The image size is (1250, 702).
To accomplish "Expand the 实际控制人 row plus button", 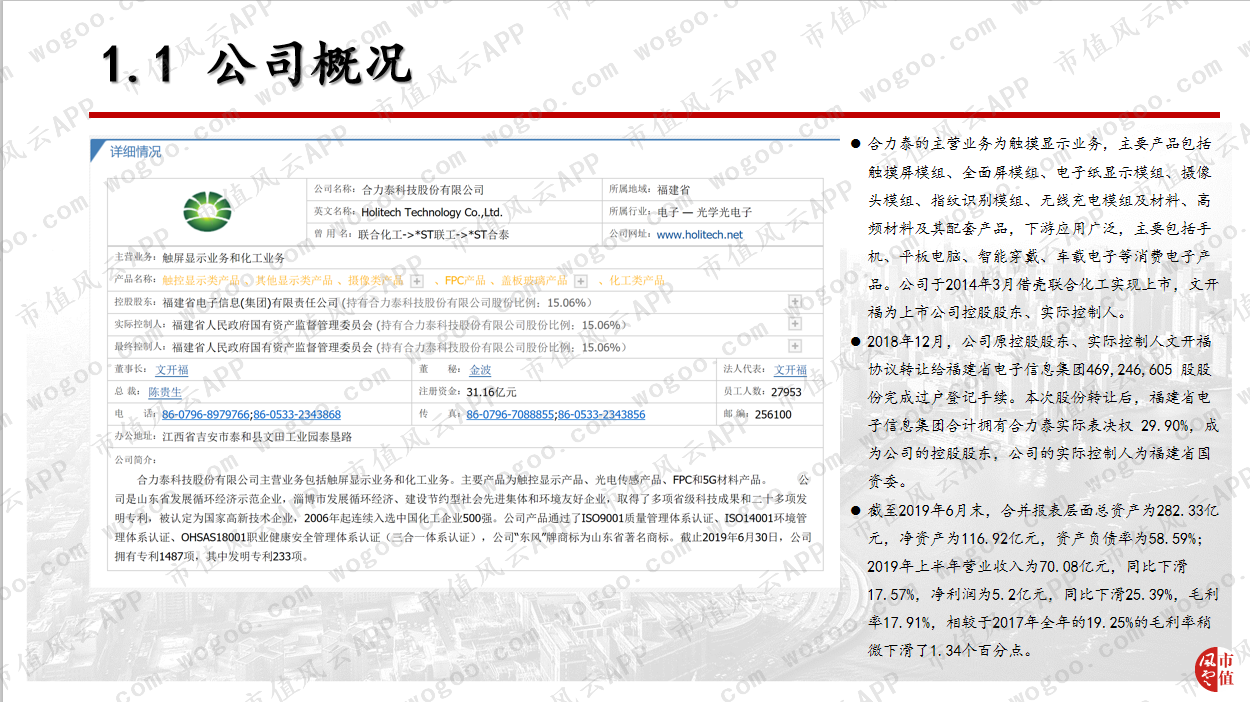I will [795, 324].
